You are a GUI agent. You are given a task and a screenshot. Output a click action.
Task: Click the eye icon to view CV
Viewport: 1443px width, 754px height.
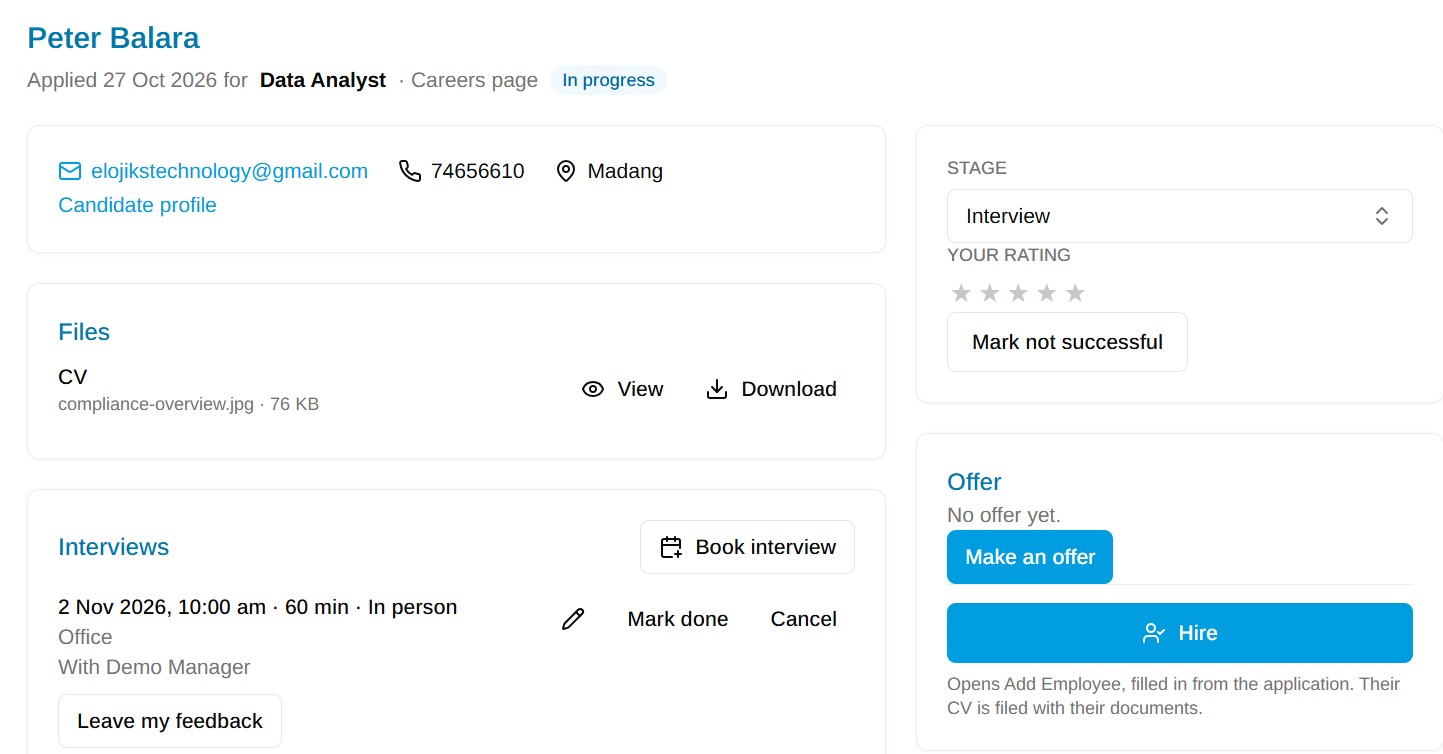pos(593,389)
